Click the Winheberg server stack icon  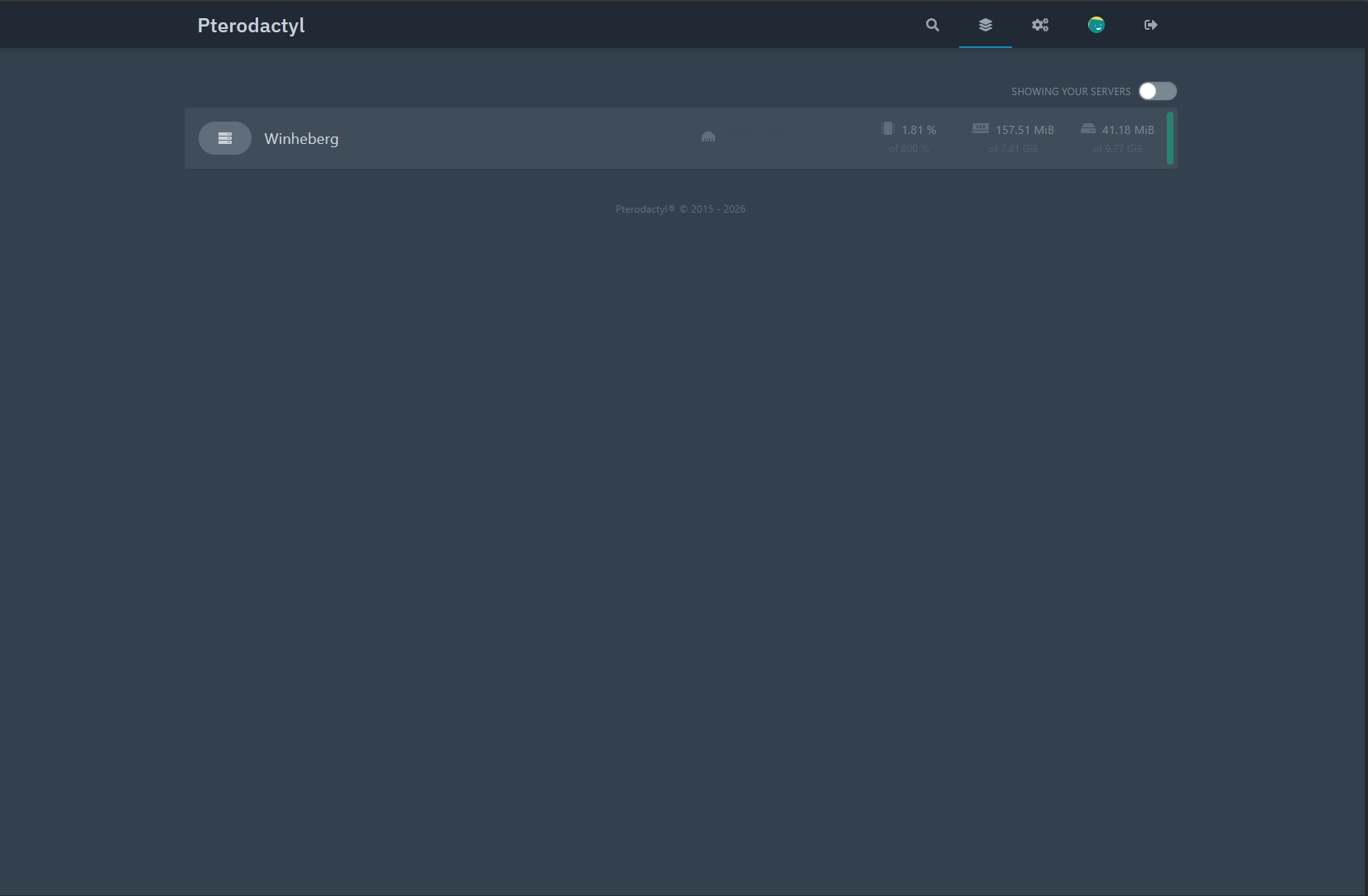click(x=225, y=138)
